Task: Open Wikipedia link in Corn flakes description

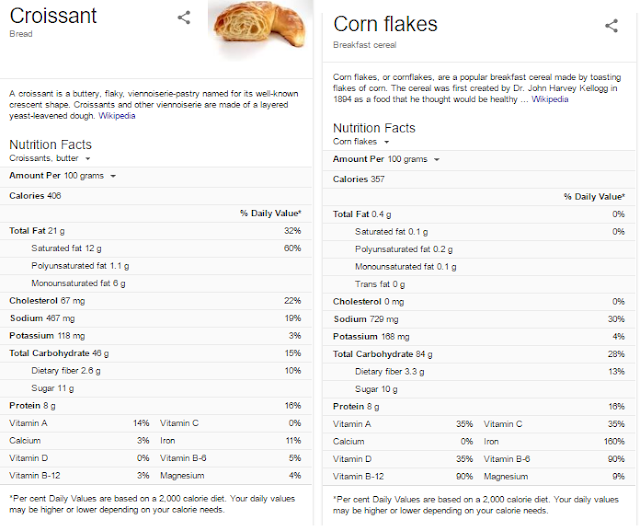Action: [x=549, y=99]
